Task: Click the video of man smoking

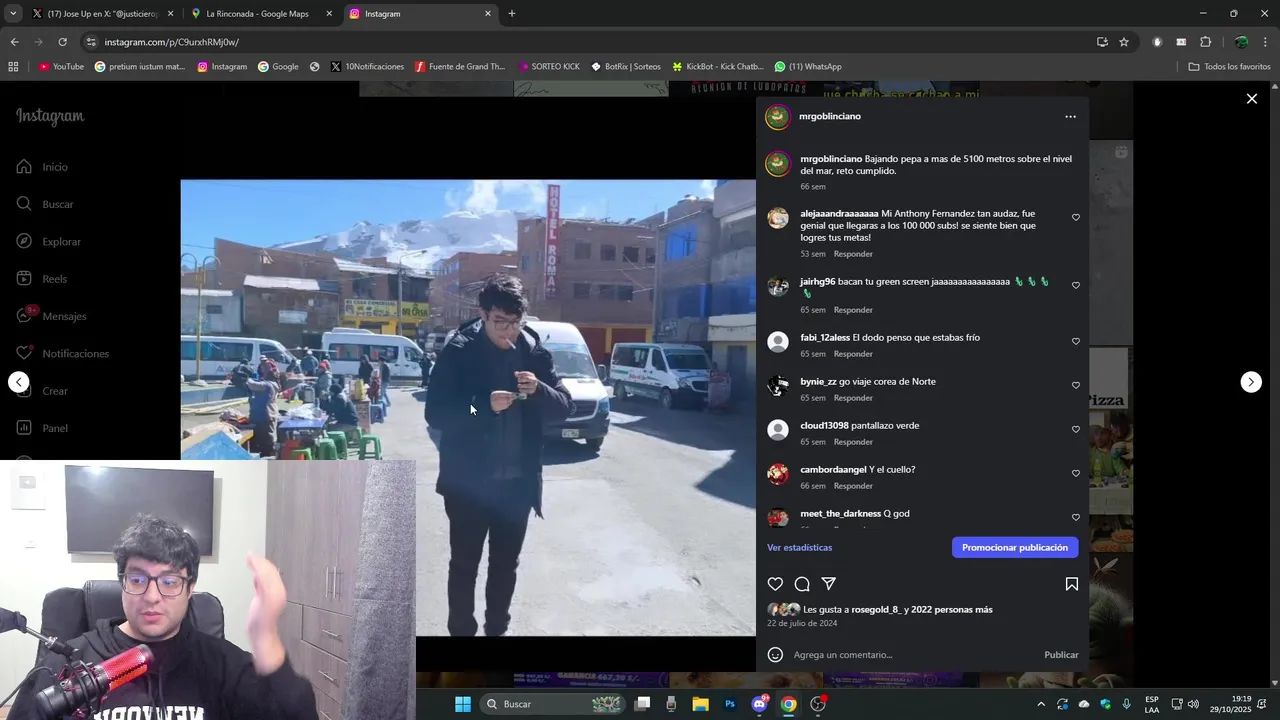Action: pos(468,408)
